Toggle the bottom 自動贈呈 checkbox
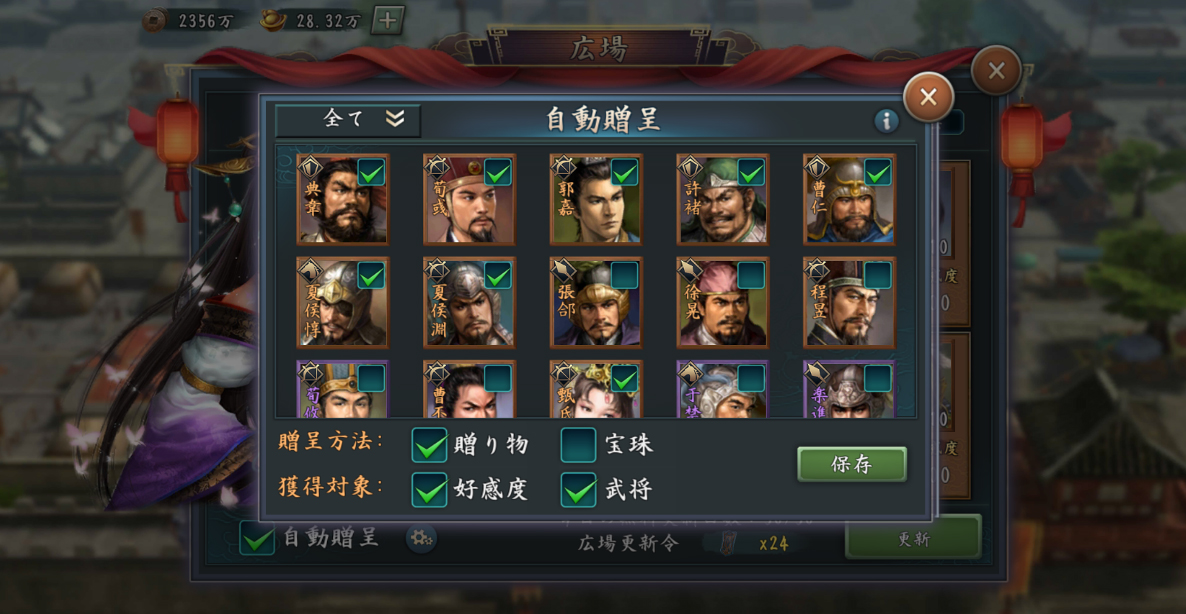Screen dimensions: 1186x614 pyautogui.click(x=257, y=538)
